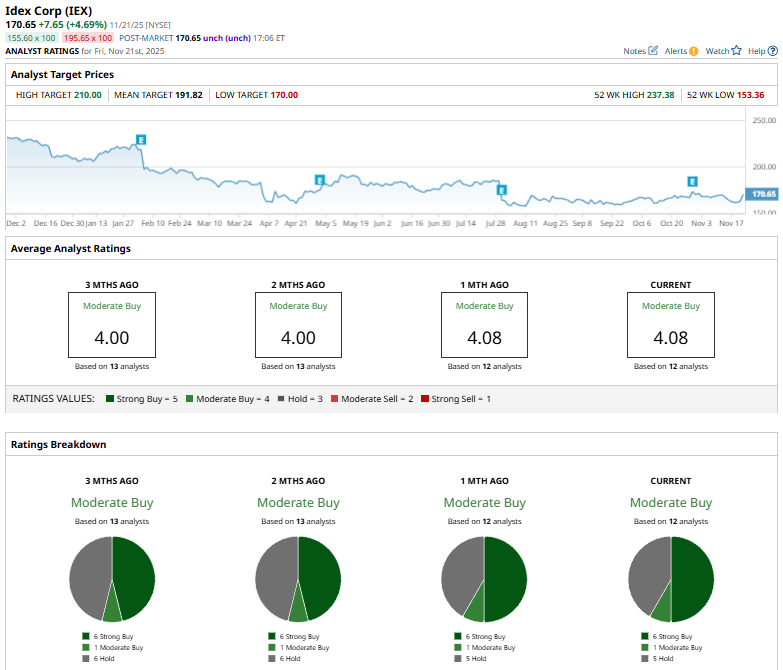Click the 2 Mths Ago ratings pie chart
783x670 pixels.
(298, 579)
